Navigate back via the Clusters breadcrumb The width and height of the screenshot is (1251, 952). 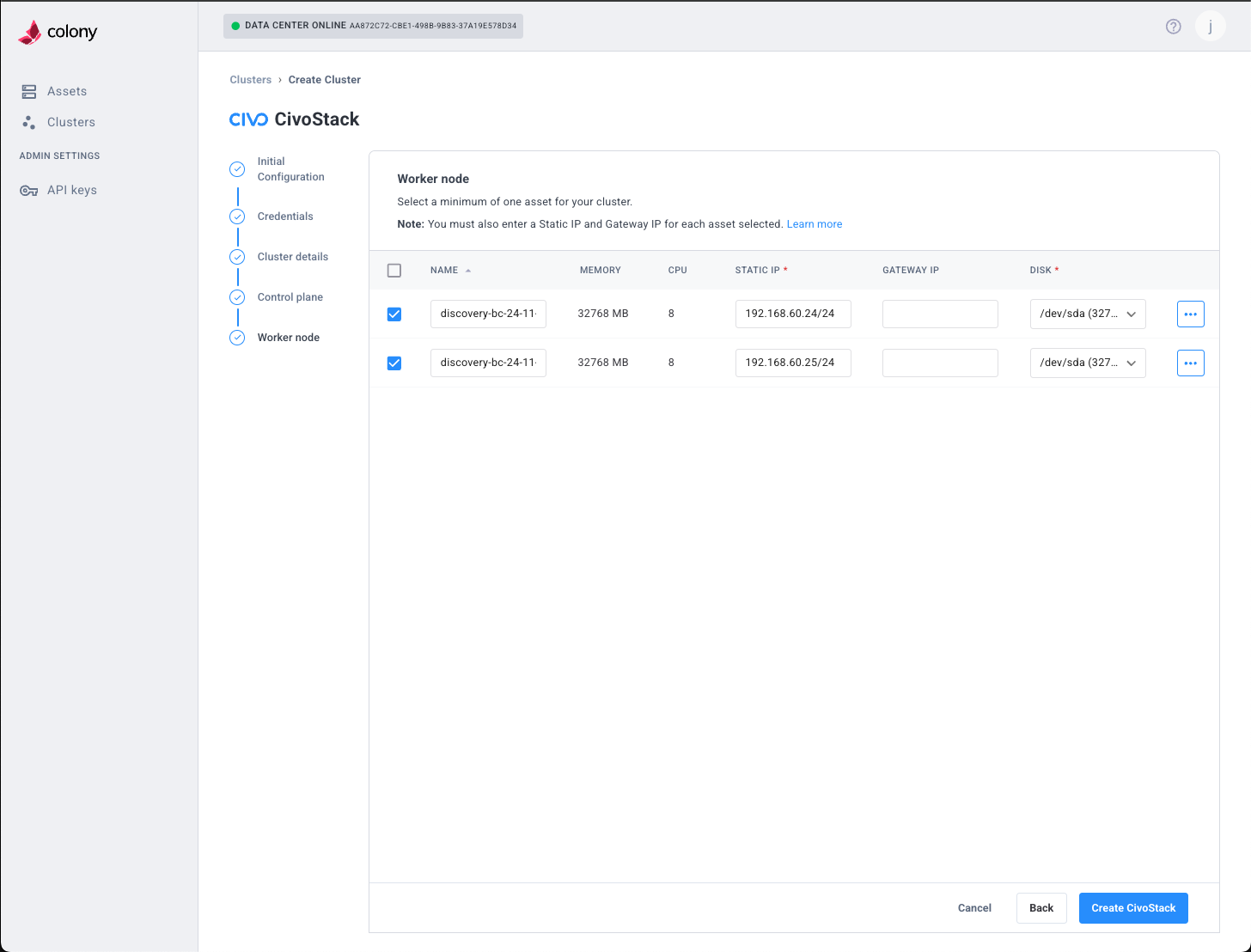click(x=250, y=79)
